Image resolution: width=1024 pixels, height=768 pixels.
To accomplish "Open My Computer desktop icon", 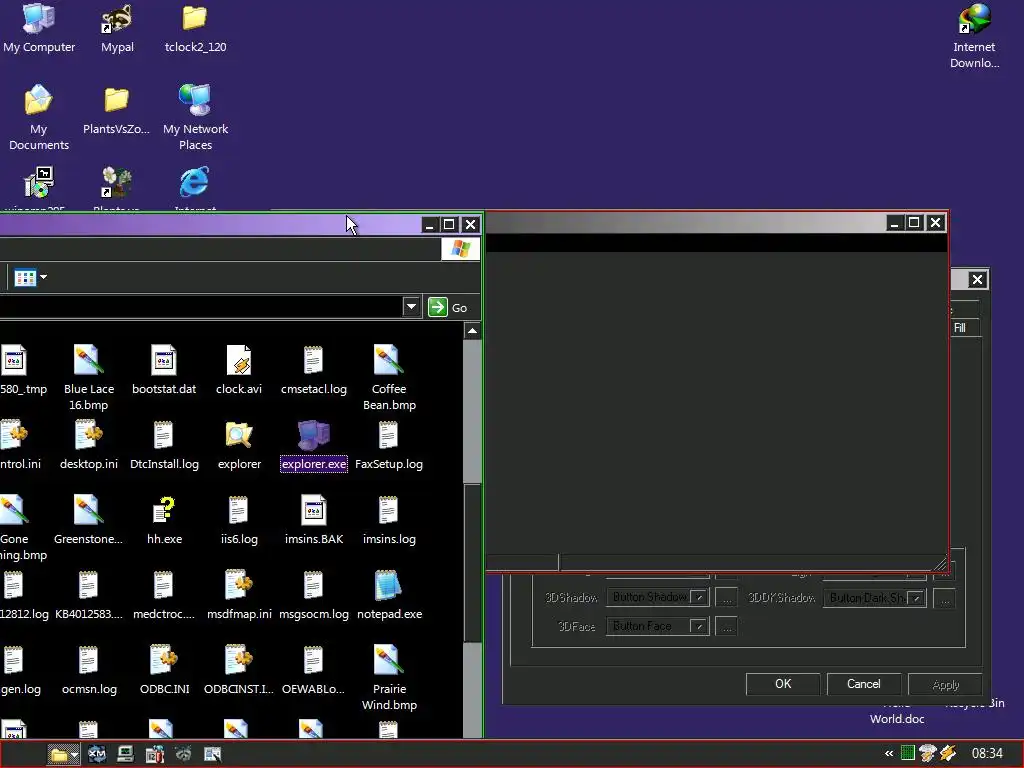I will [x=39, y=28].
